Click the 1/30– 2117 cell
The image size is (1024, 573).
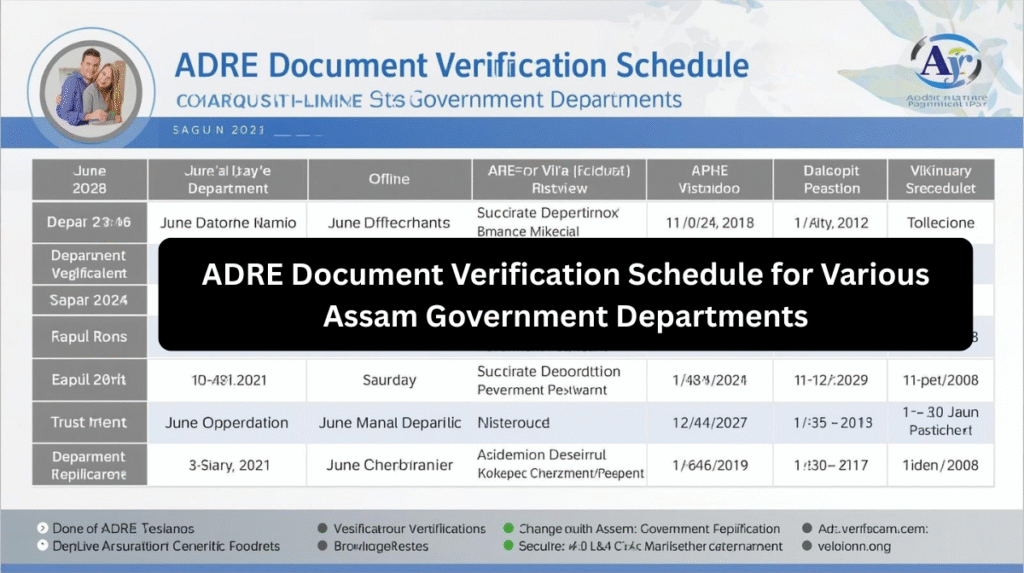(x=831, y=465)
